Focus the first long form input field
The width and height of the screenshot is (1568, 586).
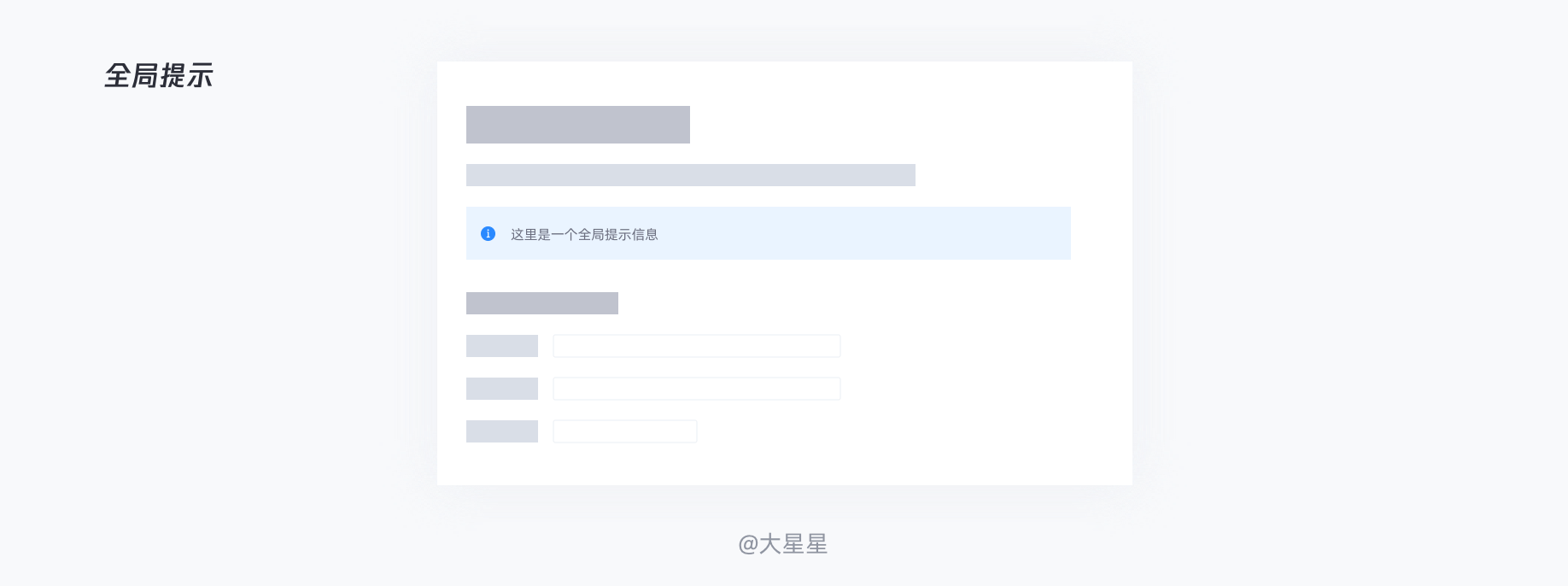(697, 346)
